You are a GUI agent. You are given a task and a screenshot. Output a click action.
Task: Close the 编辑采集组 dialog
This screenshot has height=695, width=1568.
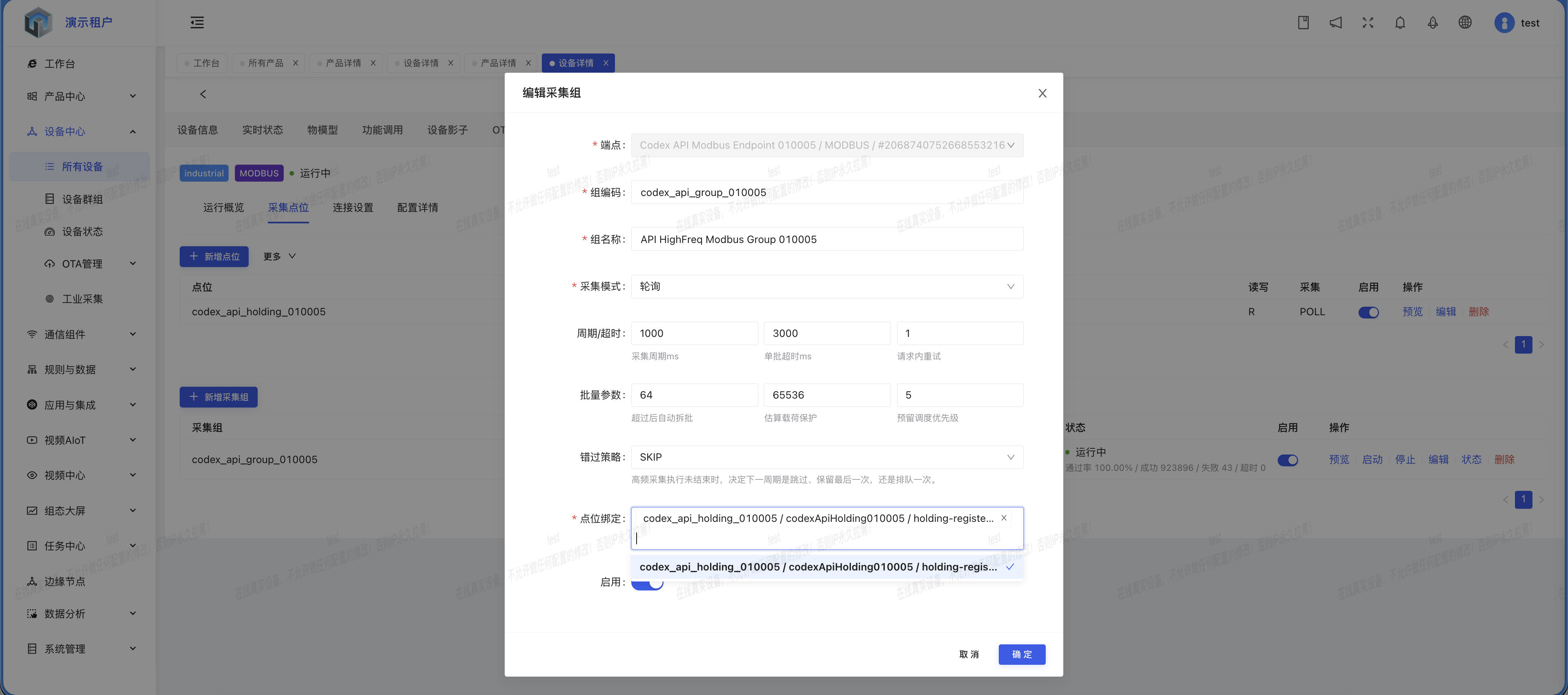coord(1042,93)
